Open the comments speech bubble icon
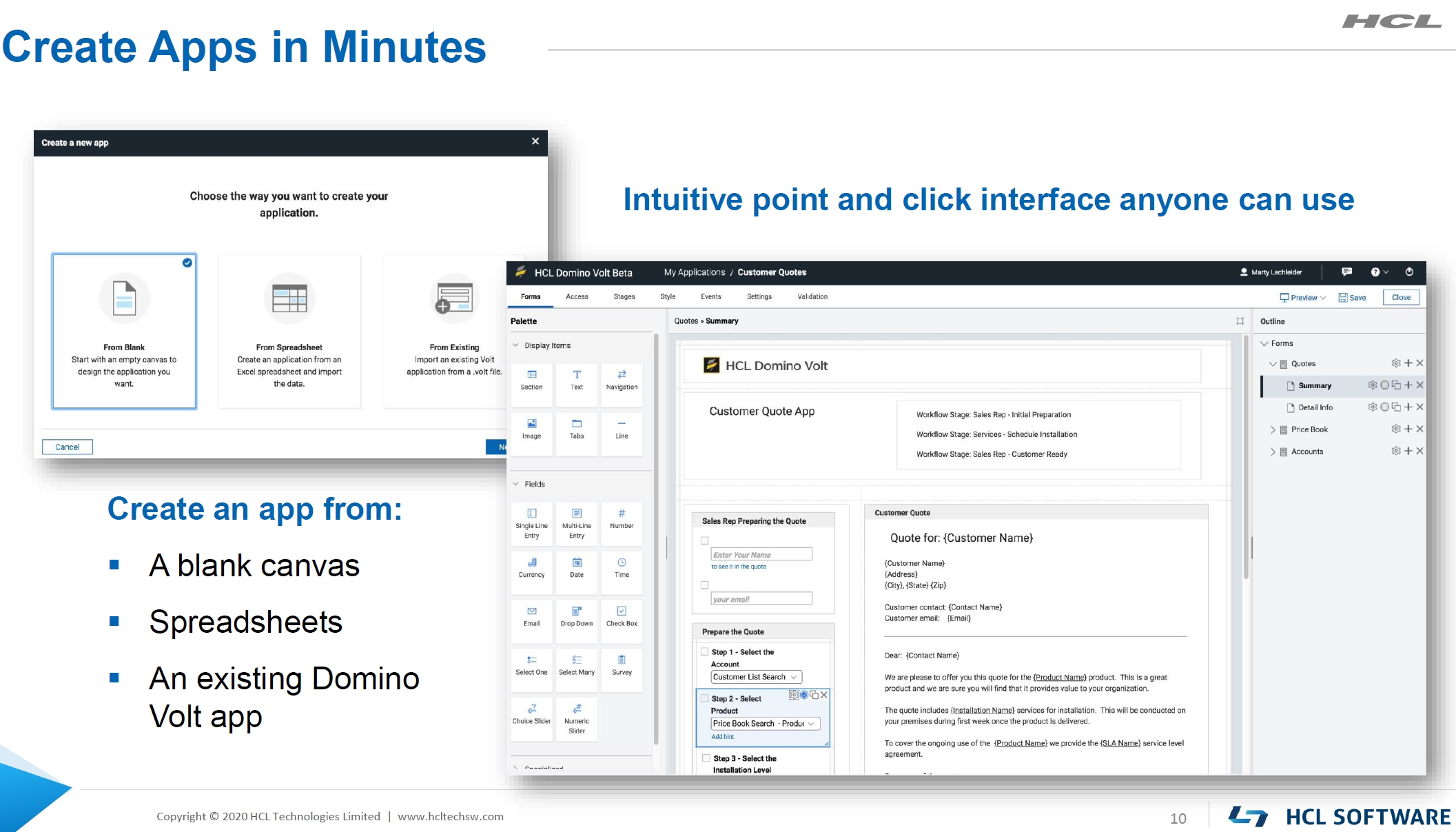 (x=1346, y=272)
